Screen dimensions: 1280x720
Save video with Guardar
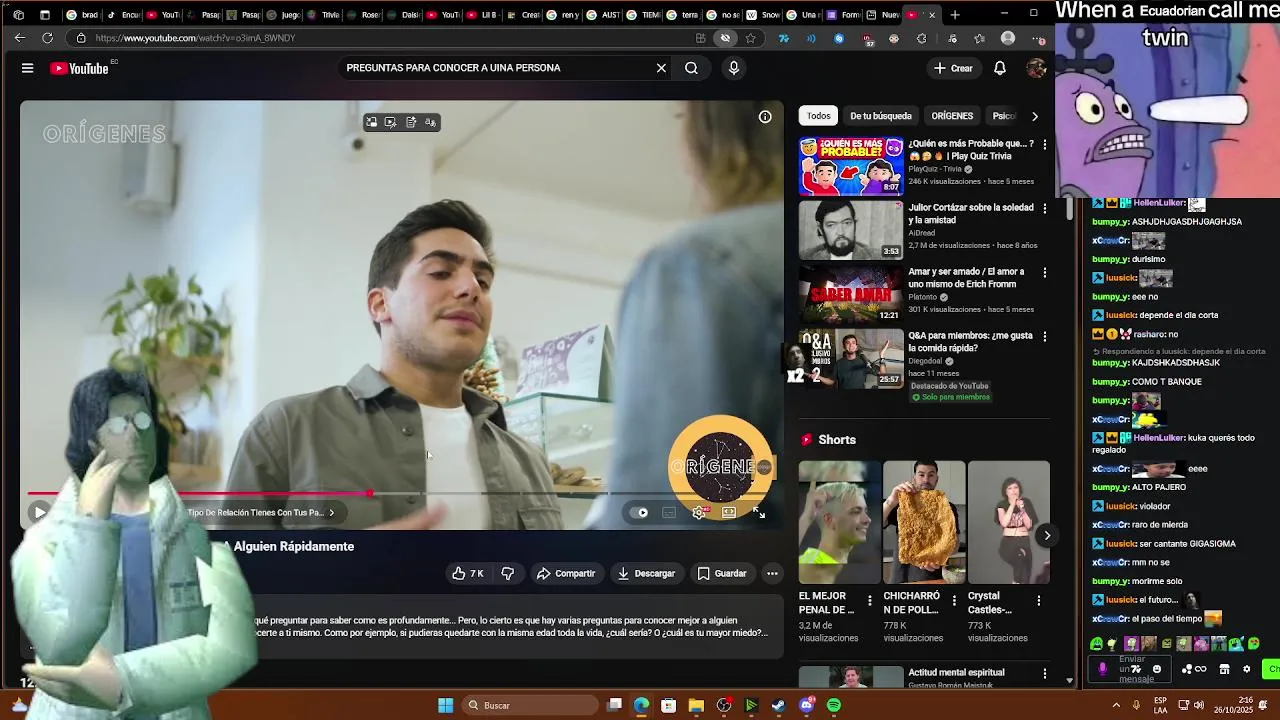722,573
